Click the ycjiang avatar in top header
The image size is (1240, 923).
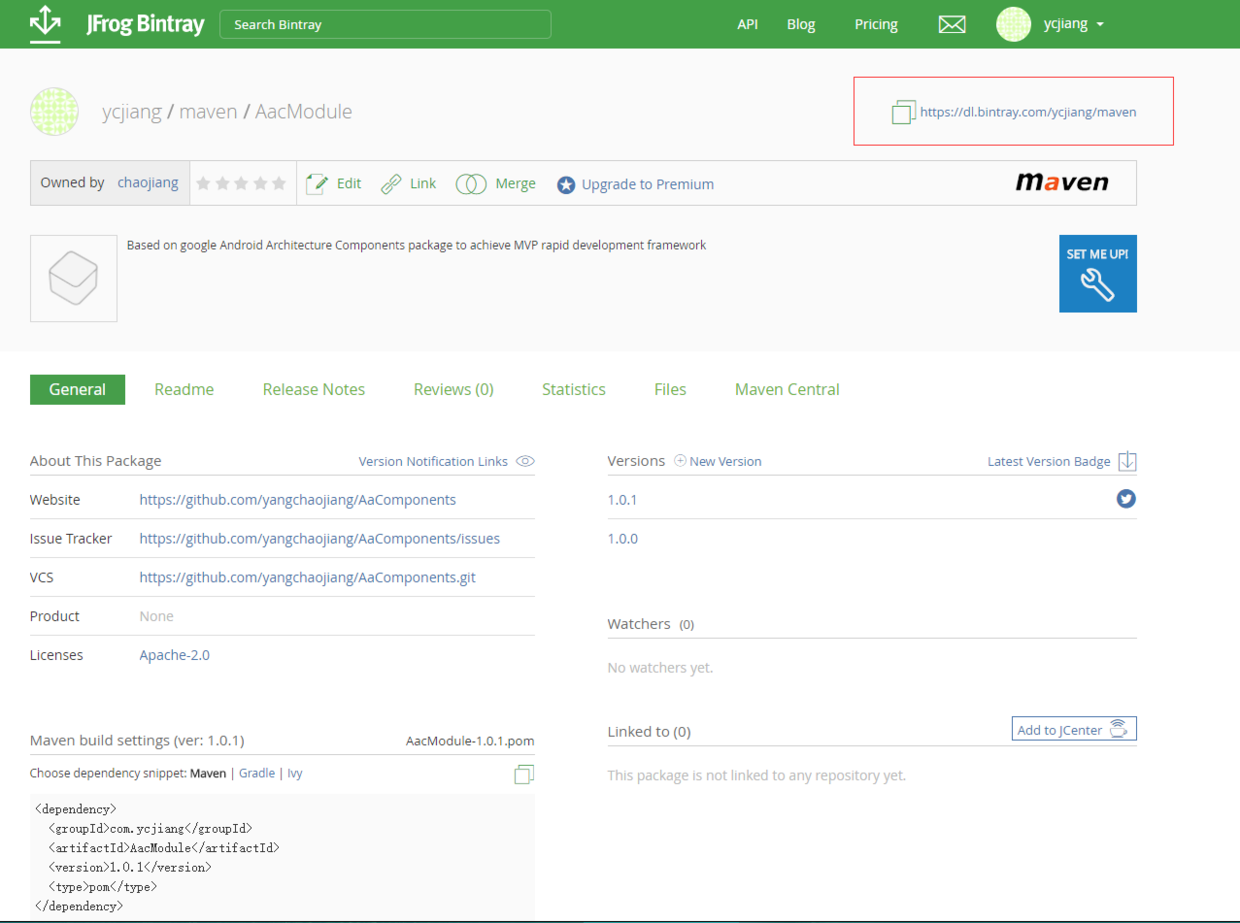pyautogui.click(x=1013, y=24)
